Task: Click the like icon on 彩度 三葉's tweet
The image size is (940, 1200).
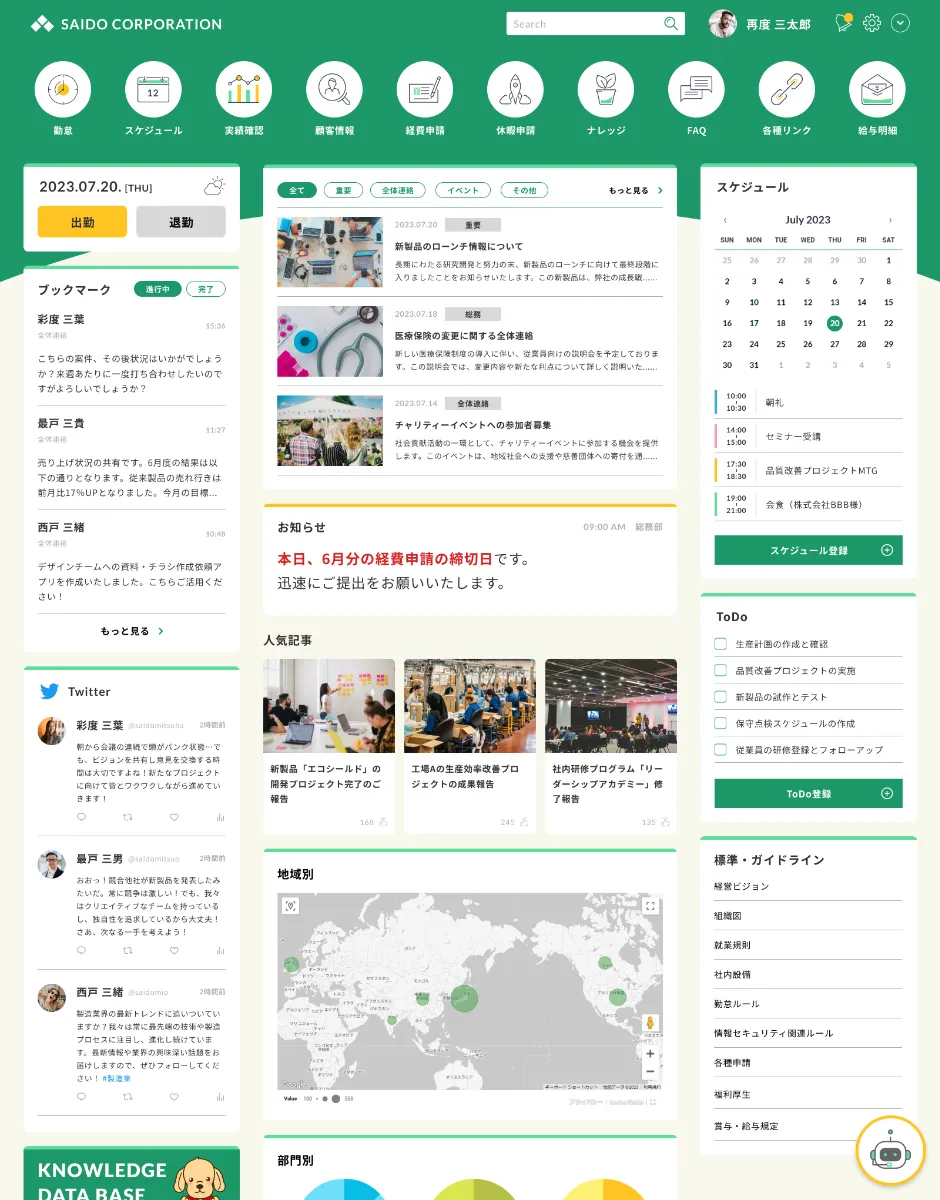Action: (174, 817)
